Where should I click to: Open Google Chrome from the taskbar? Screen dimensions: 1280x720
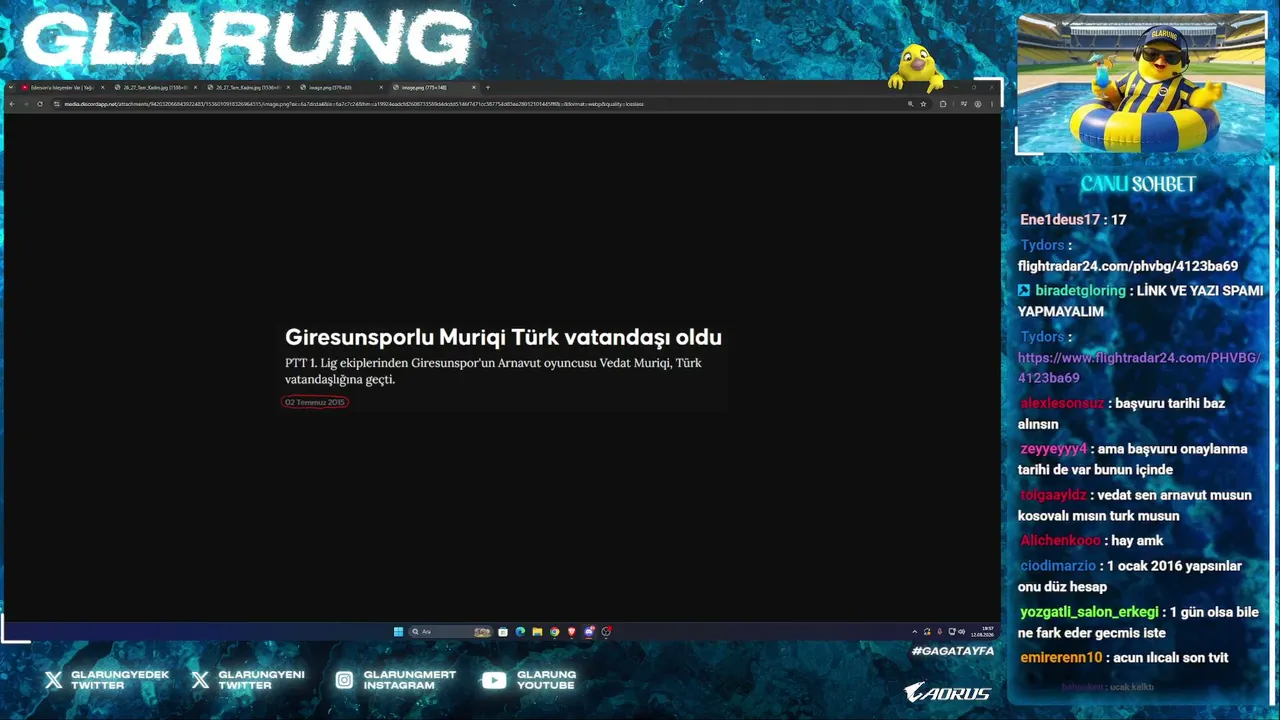coord(554,632)
